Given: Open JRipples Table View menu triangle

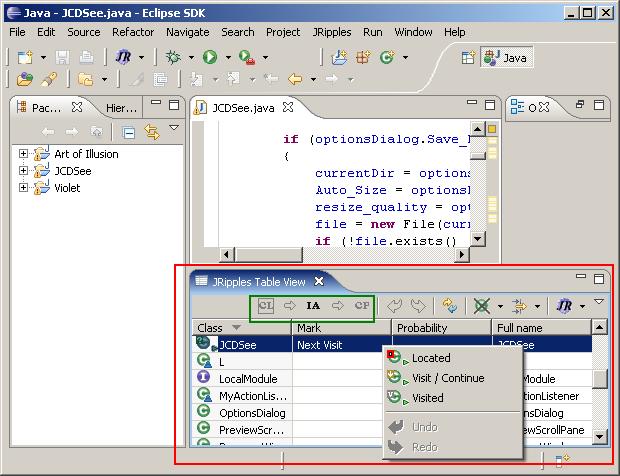Looking at the screenshot, I should tap(599, 302).
